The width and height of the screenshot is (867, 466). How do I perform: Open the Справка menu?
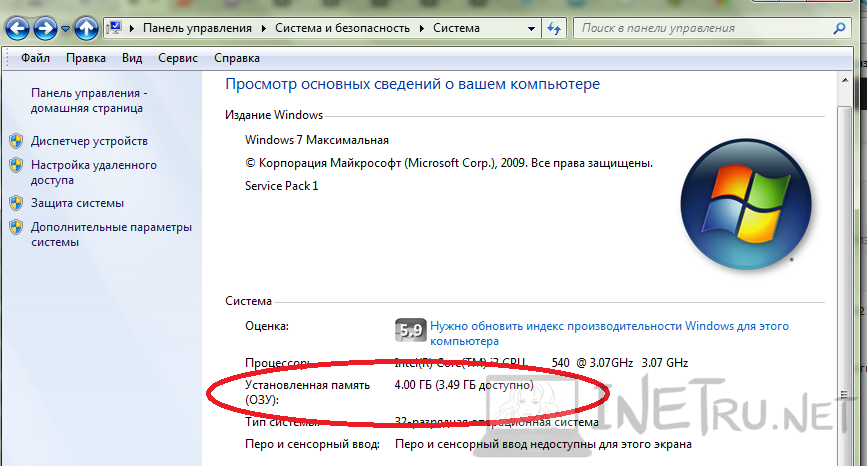tap(237, 58)
